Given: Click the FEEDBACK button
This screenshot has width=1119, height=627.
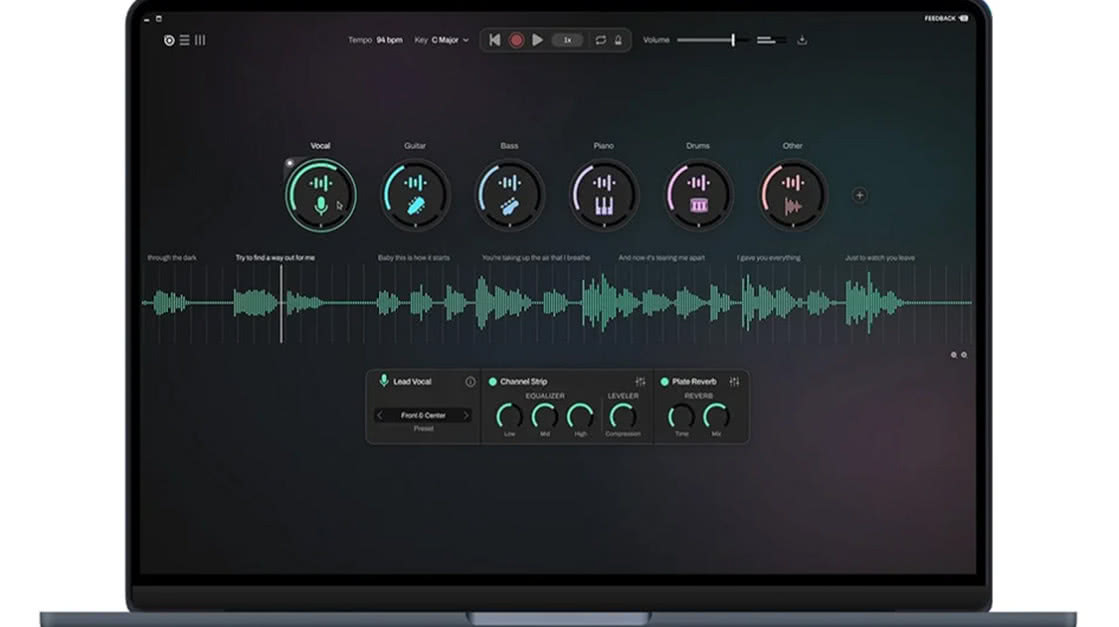Looking at the screenshot, I should [946, 19].
